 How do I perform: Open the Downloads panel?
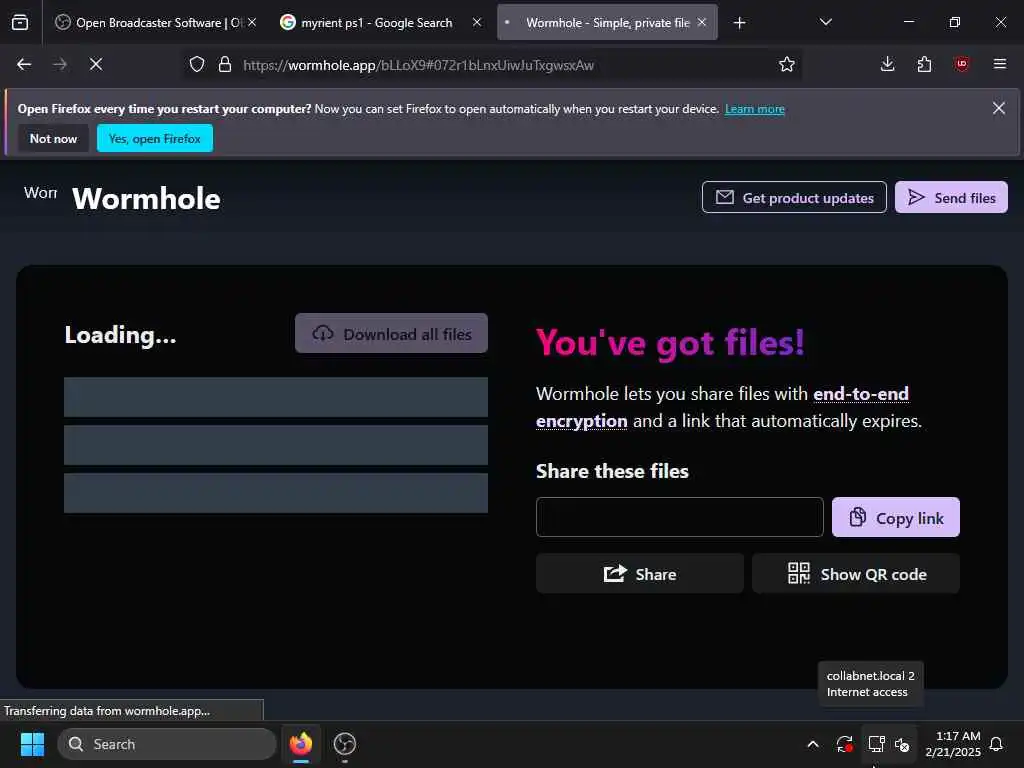click(x=888, y=64)
